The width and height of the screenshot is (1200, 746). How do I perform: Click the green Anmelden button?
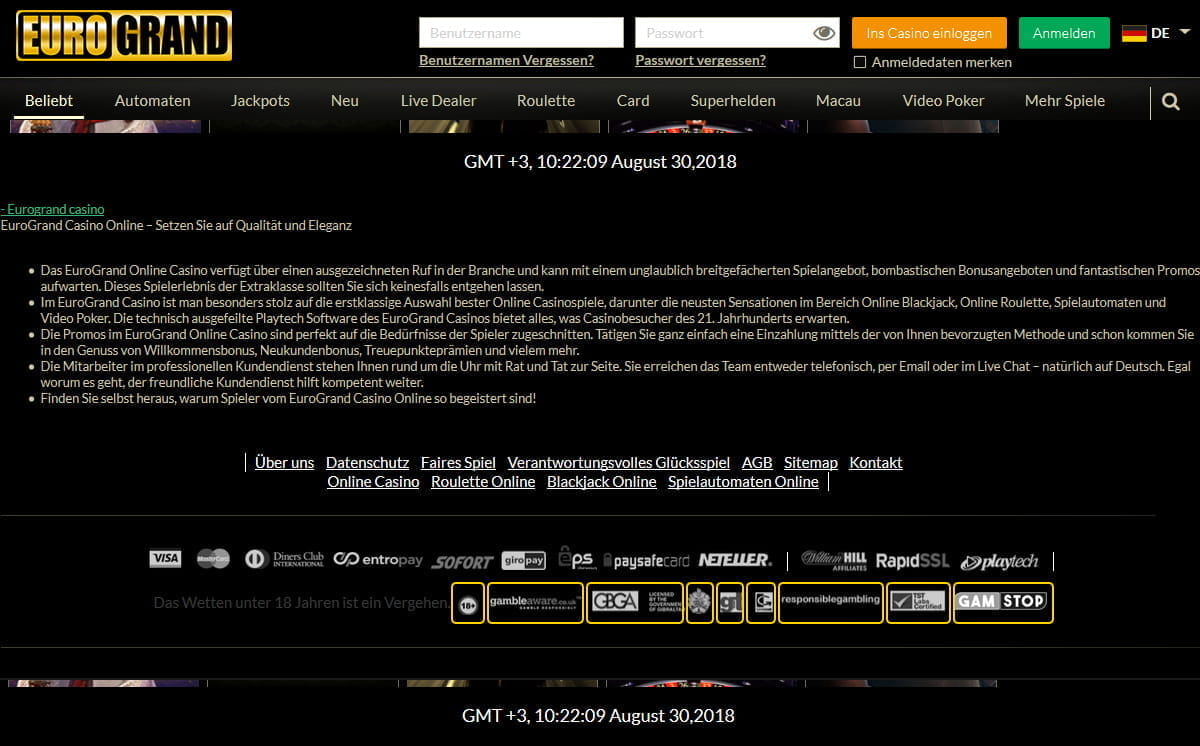pyautogui.click(x=1064, y=33)
